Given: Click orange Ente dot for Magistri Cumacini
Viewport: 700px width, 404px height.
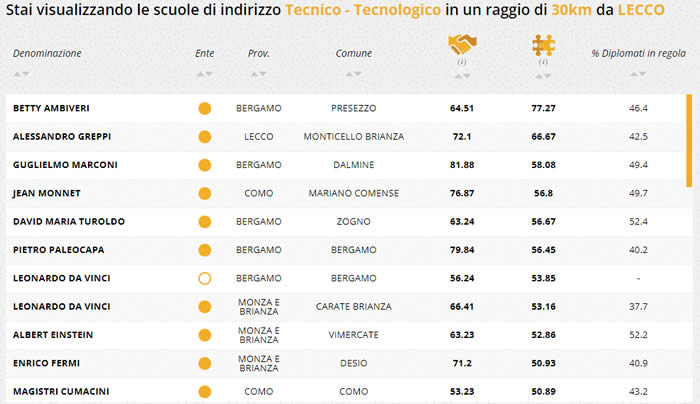Looking at the screenshot, I should [x=204, y=392].
